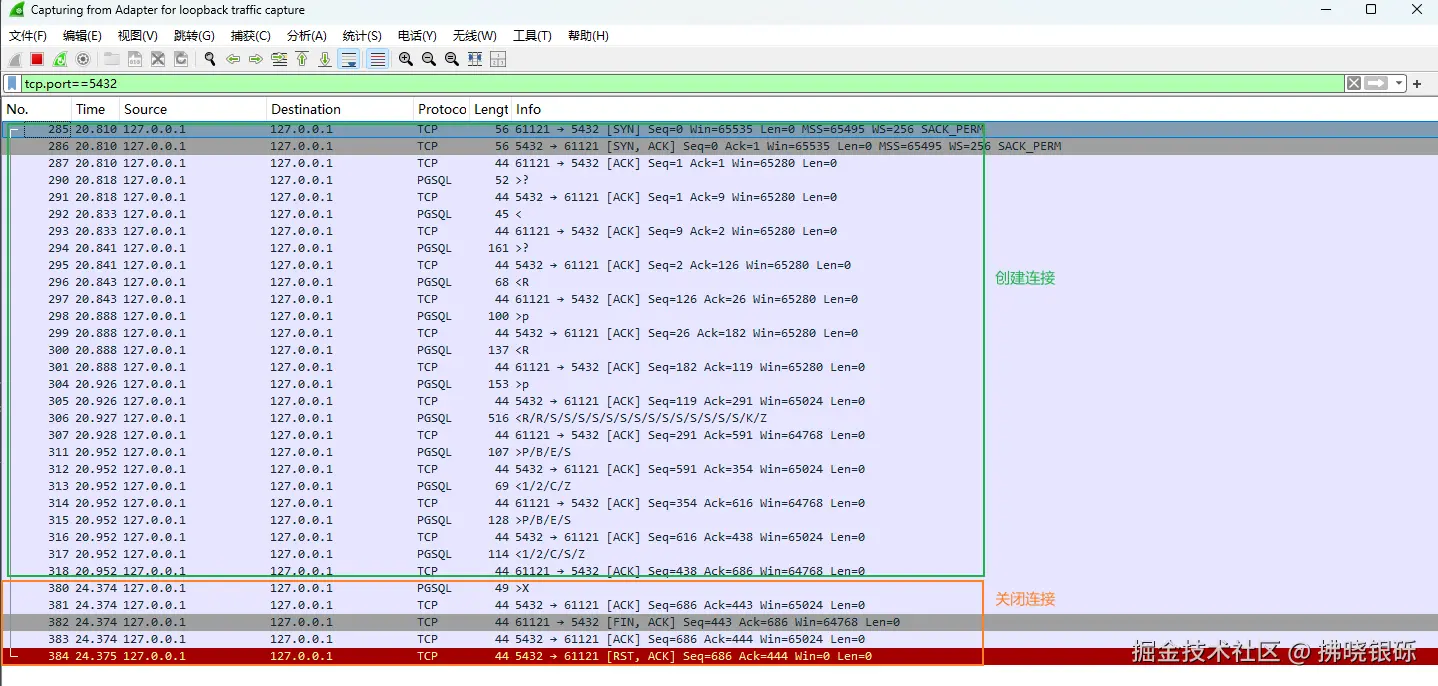Select packet 294 with length 161
The height and width of the screenshot is (686, 1438).
719,248
